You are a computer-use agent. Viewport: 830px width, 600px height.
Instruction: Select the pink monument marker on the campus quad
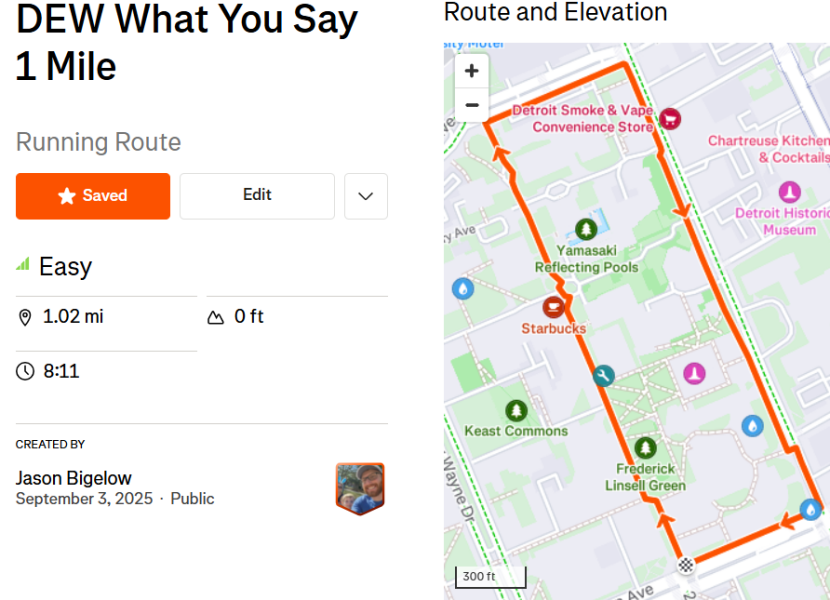click(x=694, y=373)
